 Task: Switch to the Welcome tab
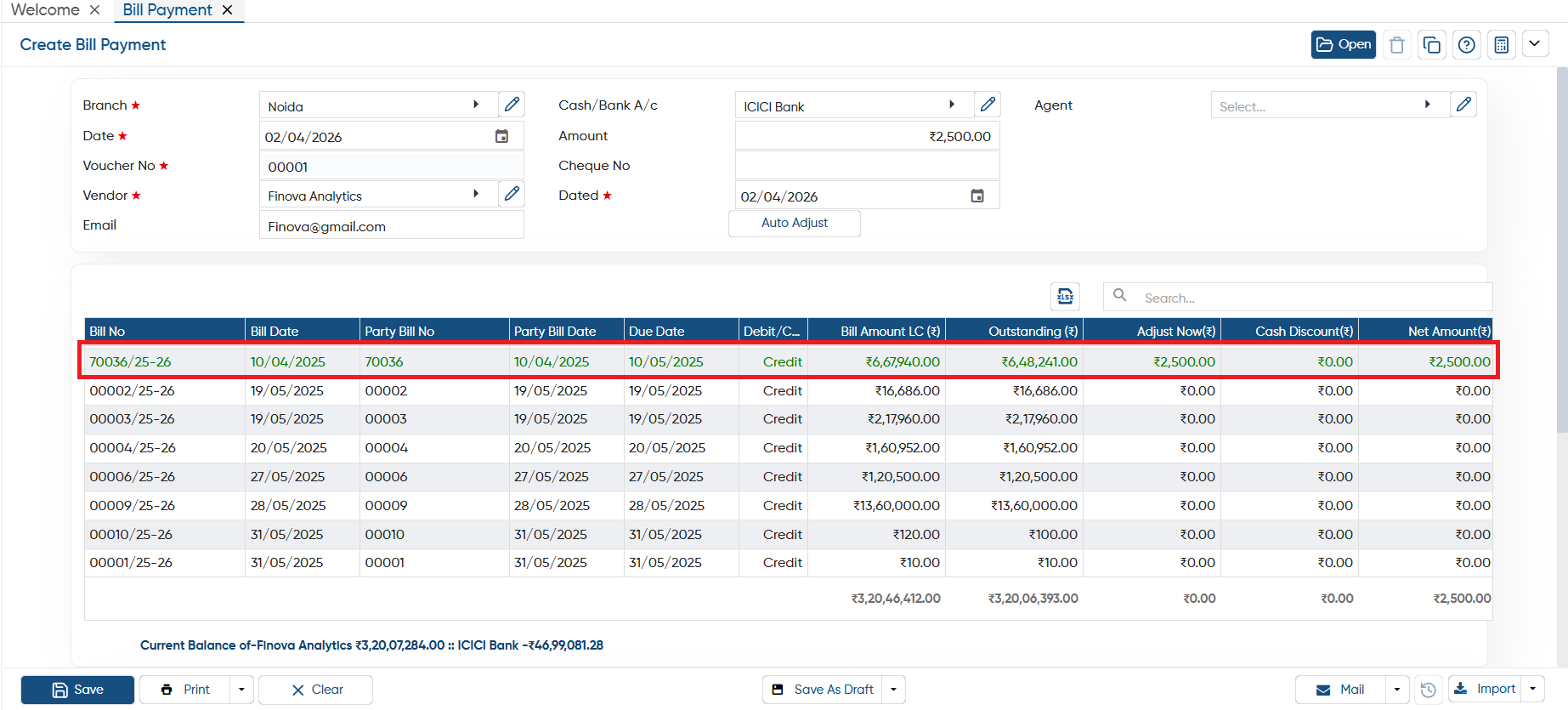(45, 10)
